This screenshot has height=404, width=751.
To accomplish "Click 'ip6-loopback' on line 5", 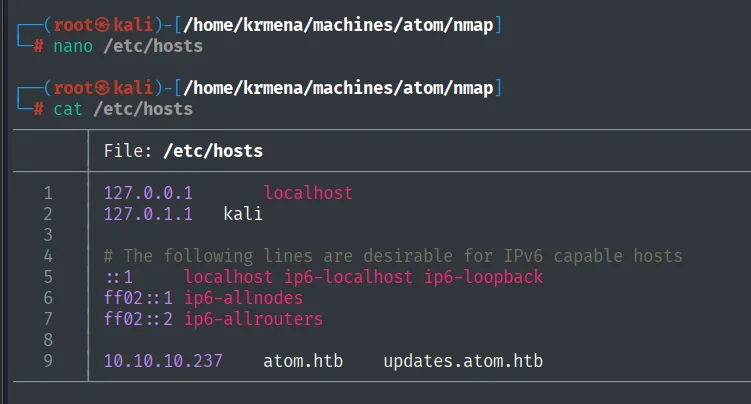I will (484, 277).
